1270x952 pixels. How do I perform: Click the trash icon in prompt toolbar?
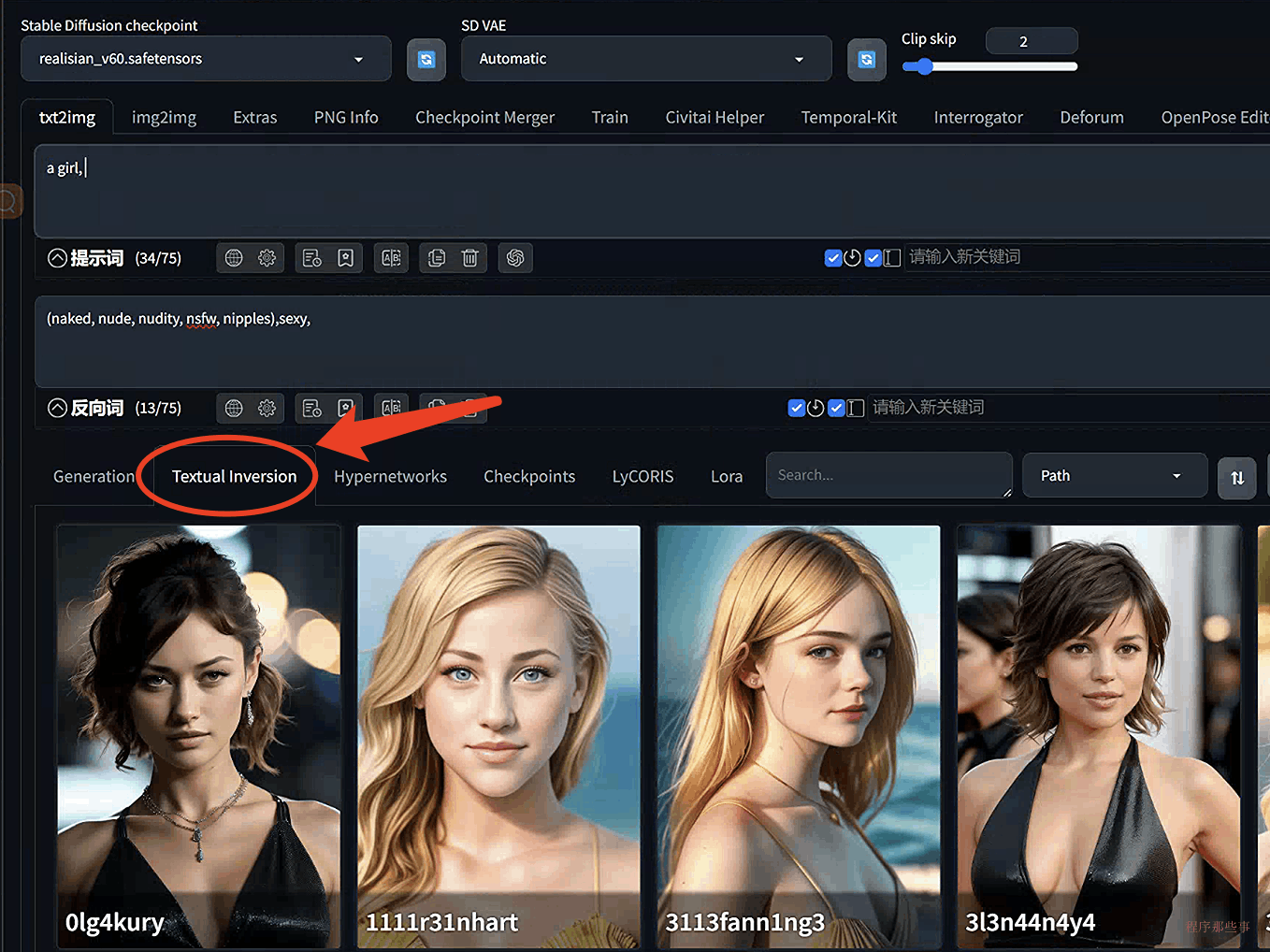pos(469,258)
